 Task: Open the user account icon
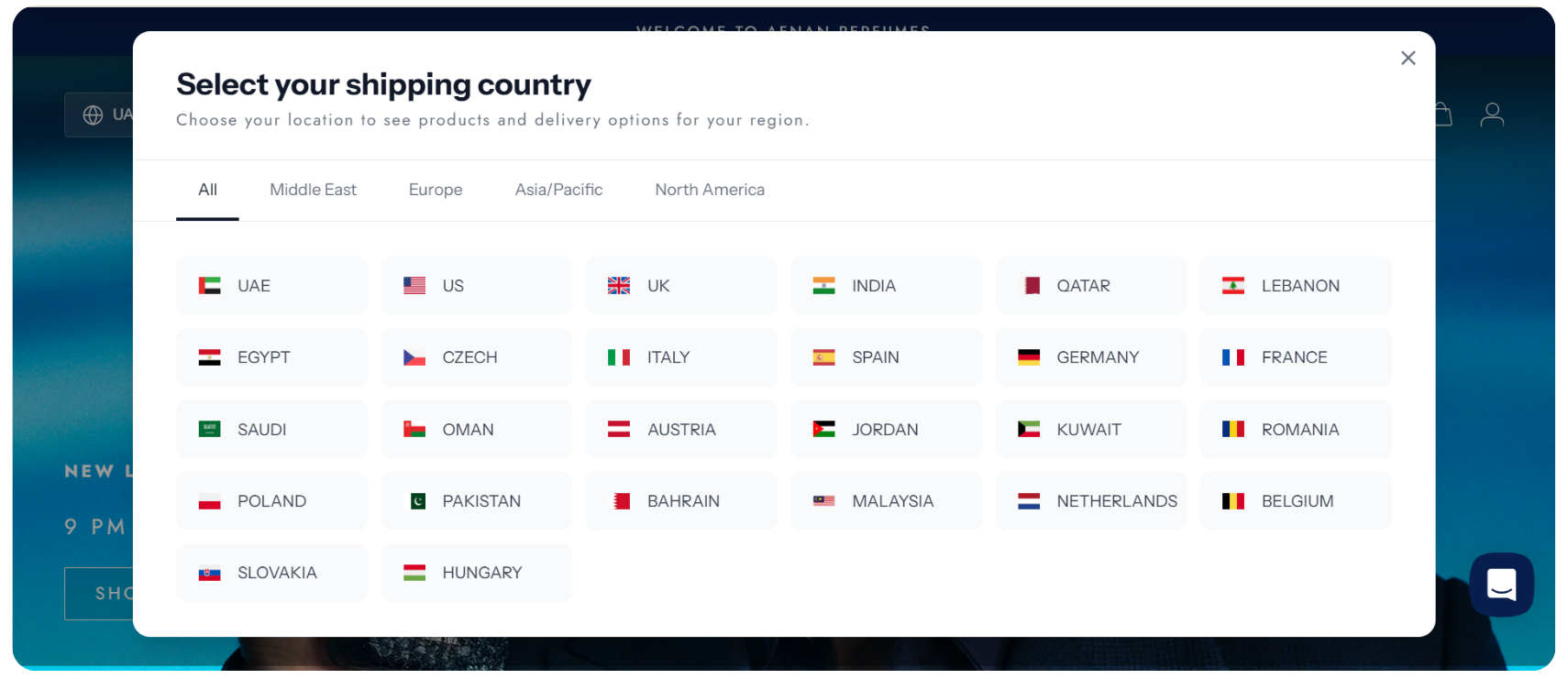pyautogui.click(x=1492, y=115)
